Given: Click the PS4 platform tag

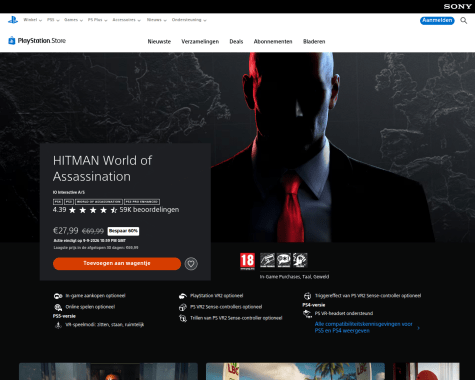Looking at the screenshot, I should (x=58, y=202).
